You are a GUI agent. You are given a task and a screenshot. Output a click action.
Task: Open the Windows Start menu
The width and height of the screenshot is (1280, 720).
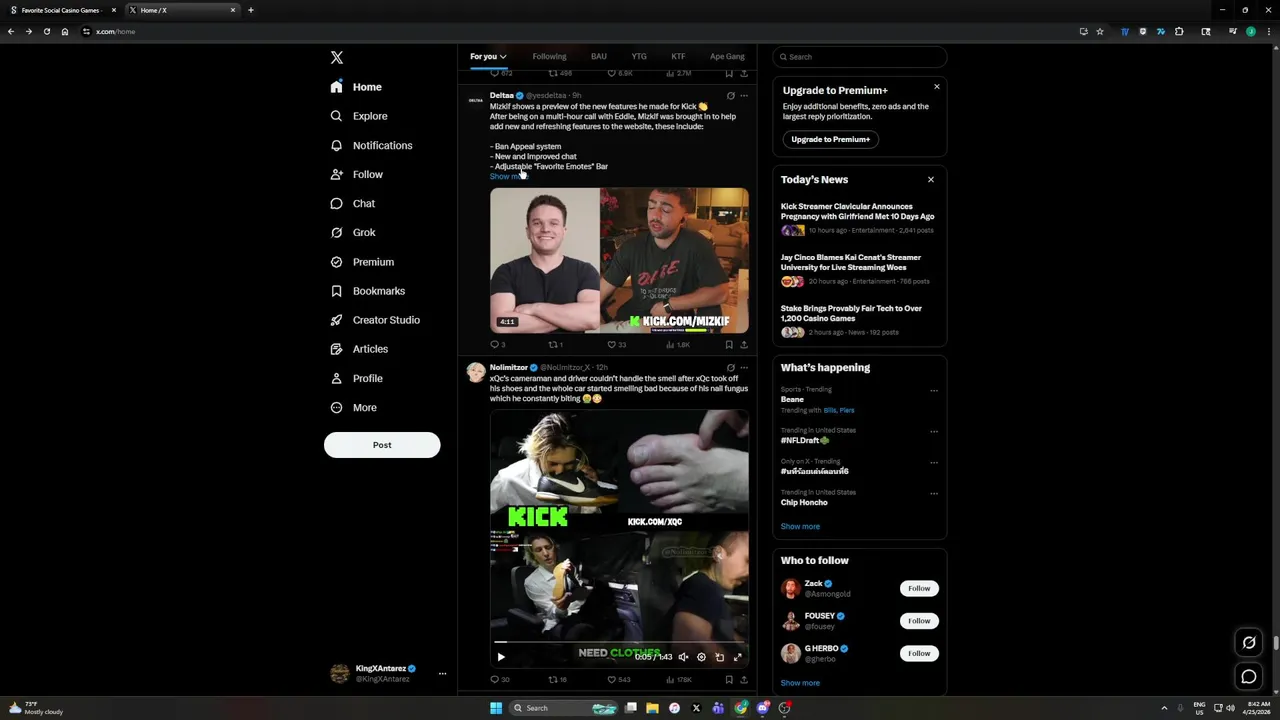(x=496, y=708)
